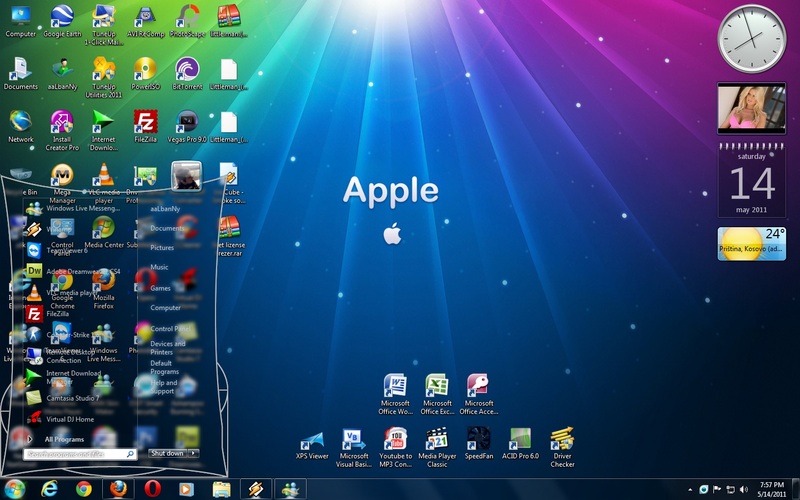Open Windows Live Messenger in Start menu

[x=74, y=208]
